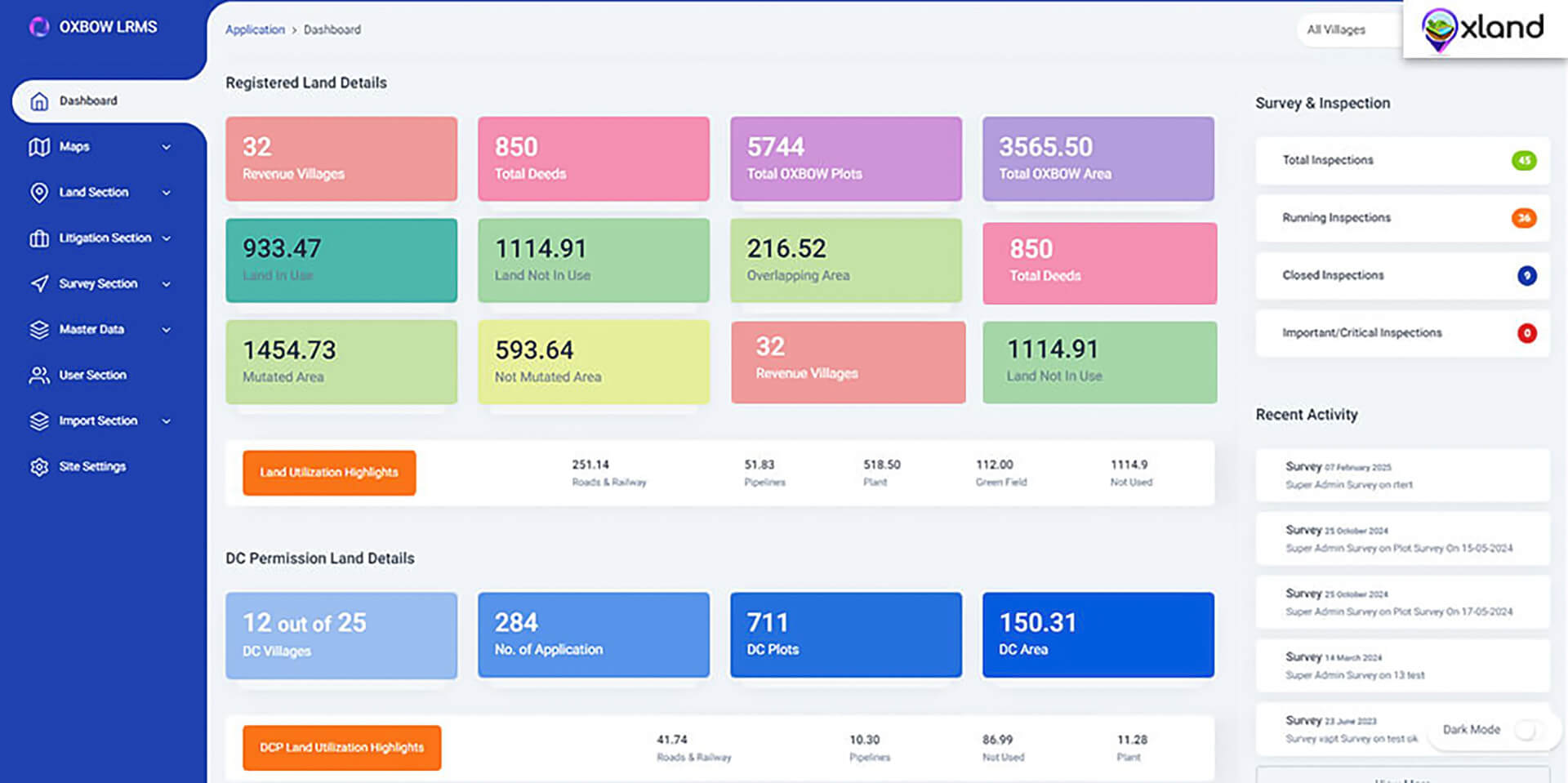Image resolution: width=1568 pixels, height=783 pixels.
Task: Select the Master Data menu item
Action: (x=91, y=330)
